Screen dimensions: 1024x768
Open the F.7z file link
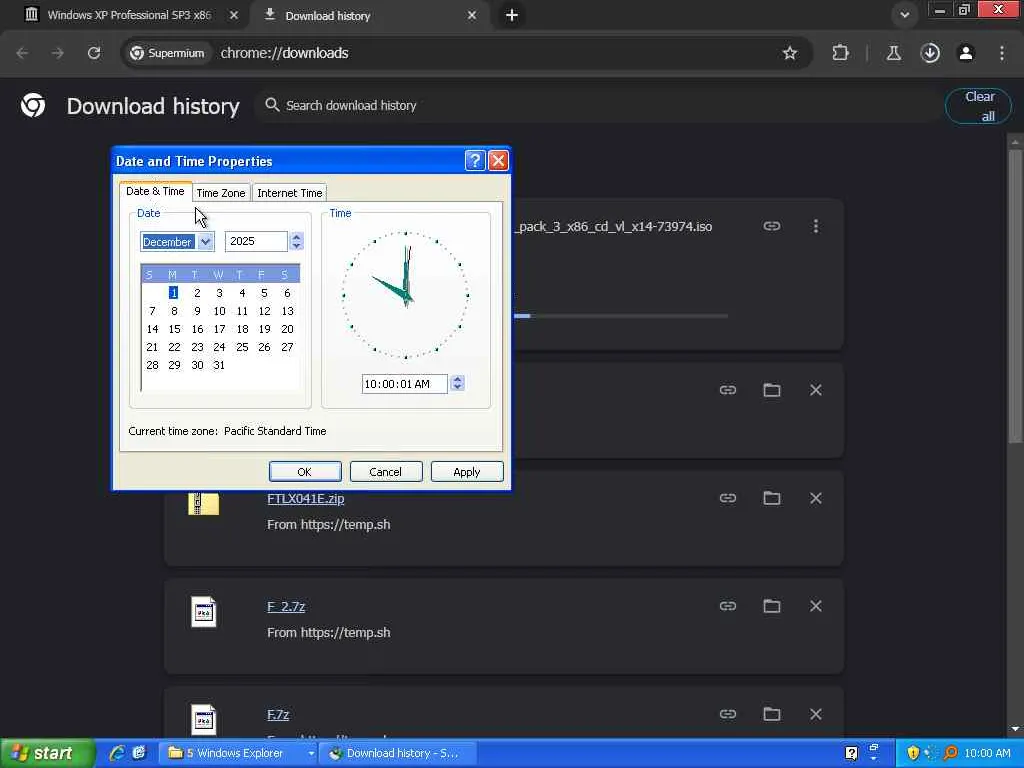point(278,714)
